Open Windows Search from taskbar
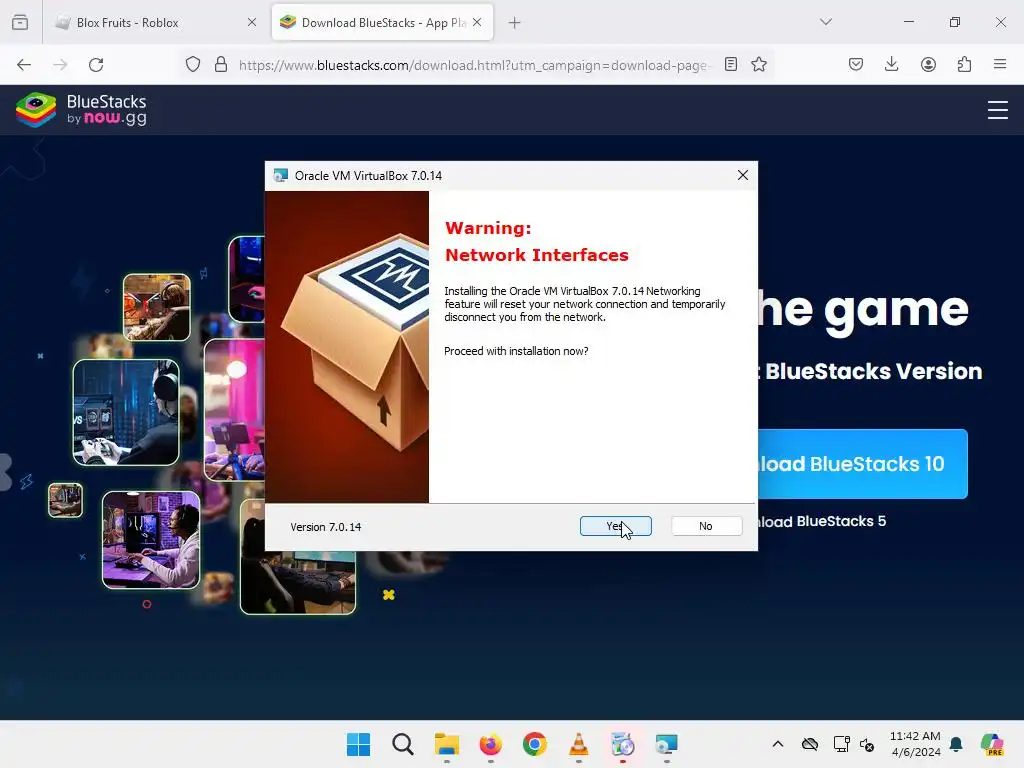The image size is (1024, 768). (403, 744)
